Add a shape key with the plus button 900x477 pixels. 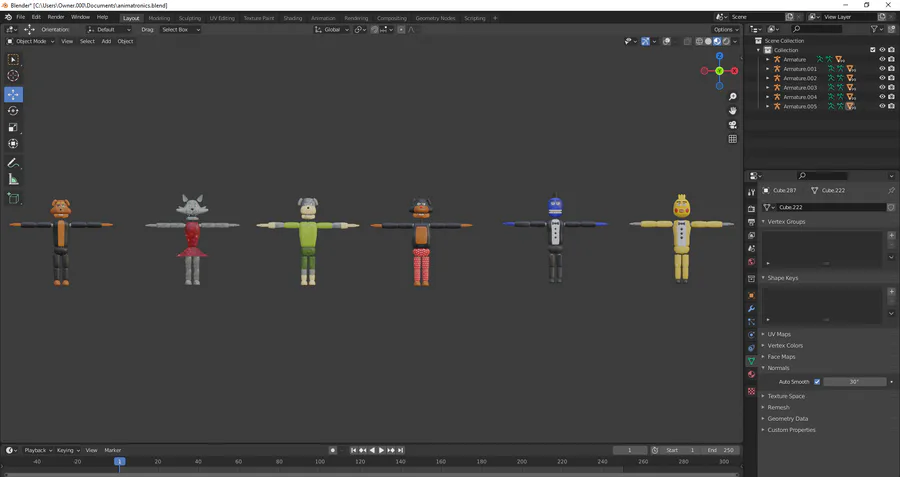pos(891,292)
